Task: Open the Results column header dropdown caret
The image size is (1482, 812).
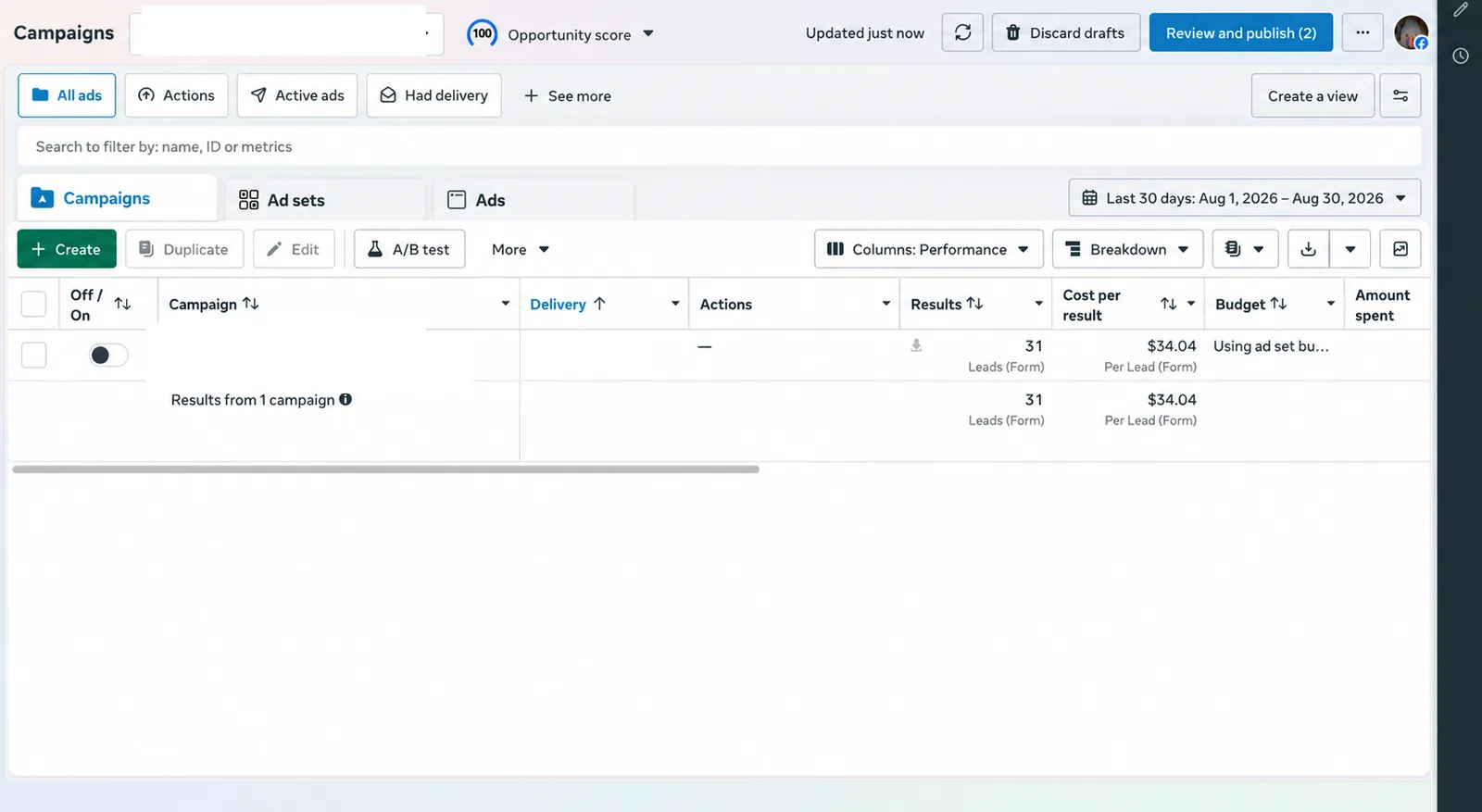Action: [1038, 304]
